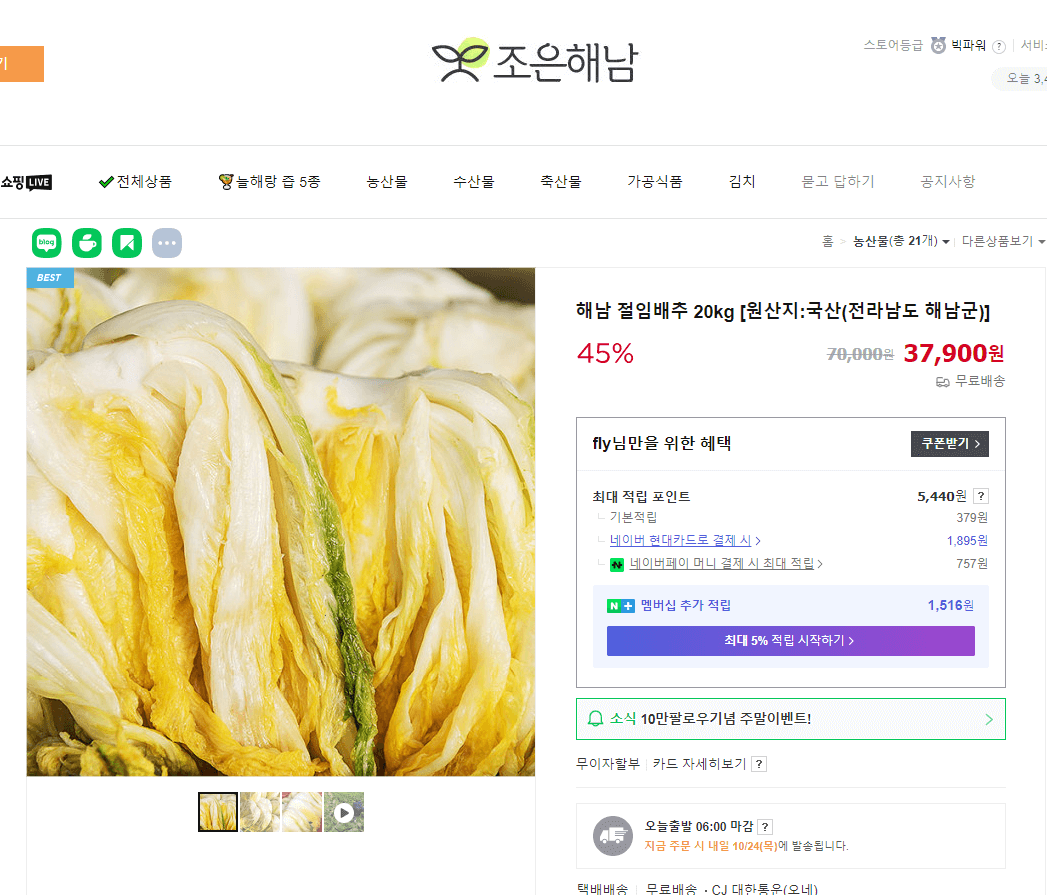The height and width of the screenshot is (895, 1047).
Task: Expand the 10만팔로우기념 주말이벤트 notice chevron
Action: pos(990,719)
